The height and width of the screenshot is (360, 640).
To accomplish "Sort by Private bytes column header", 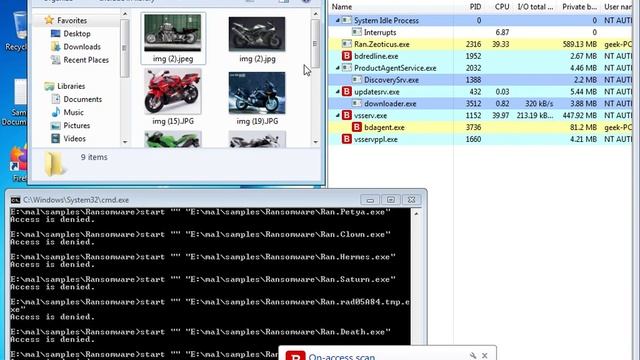I will [579, 7].
